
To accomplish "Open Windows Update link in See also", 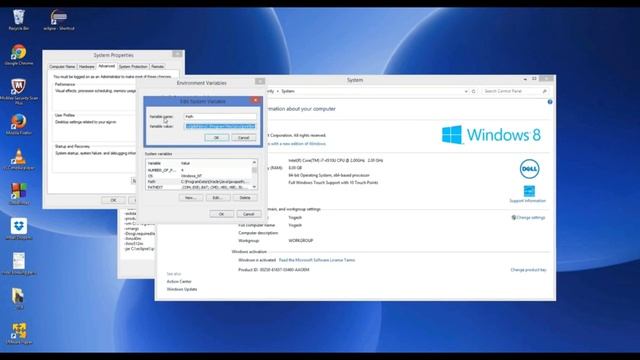I will [182, 289].
